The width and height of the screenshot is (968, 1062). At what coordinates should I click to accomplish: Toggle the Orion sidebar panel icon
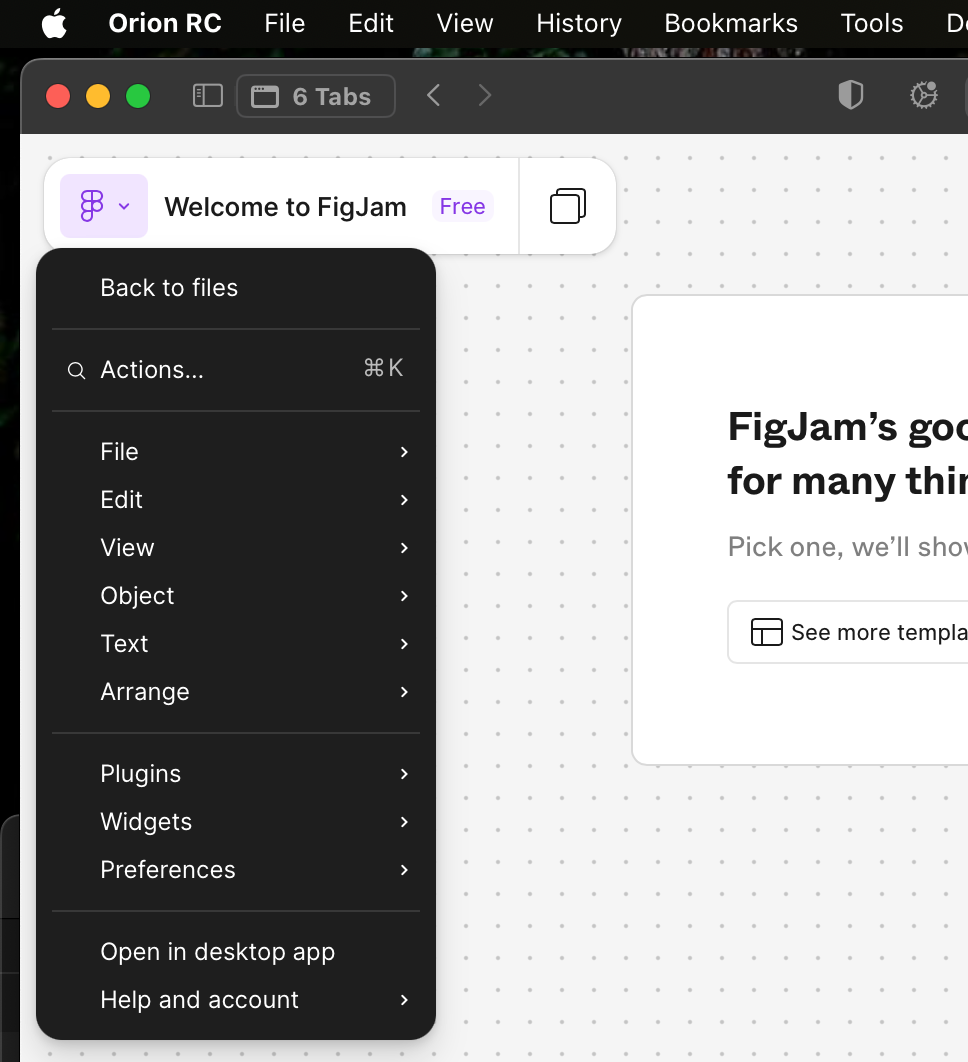pyautogui.click(x=207, y=96)
